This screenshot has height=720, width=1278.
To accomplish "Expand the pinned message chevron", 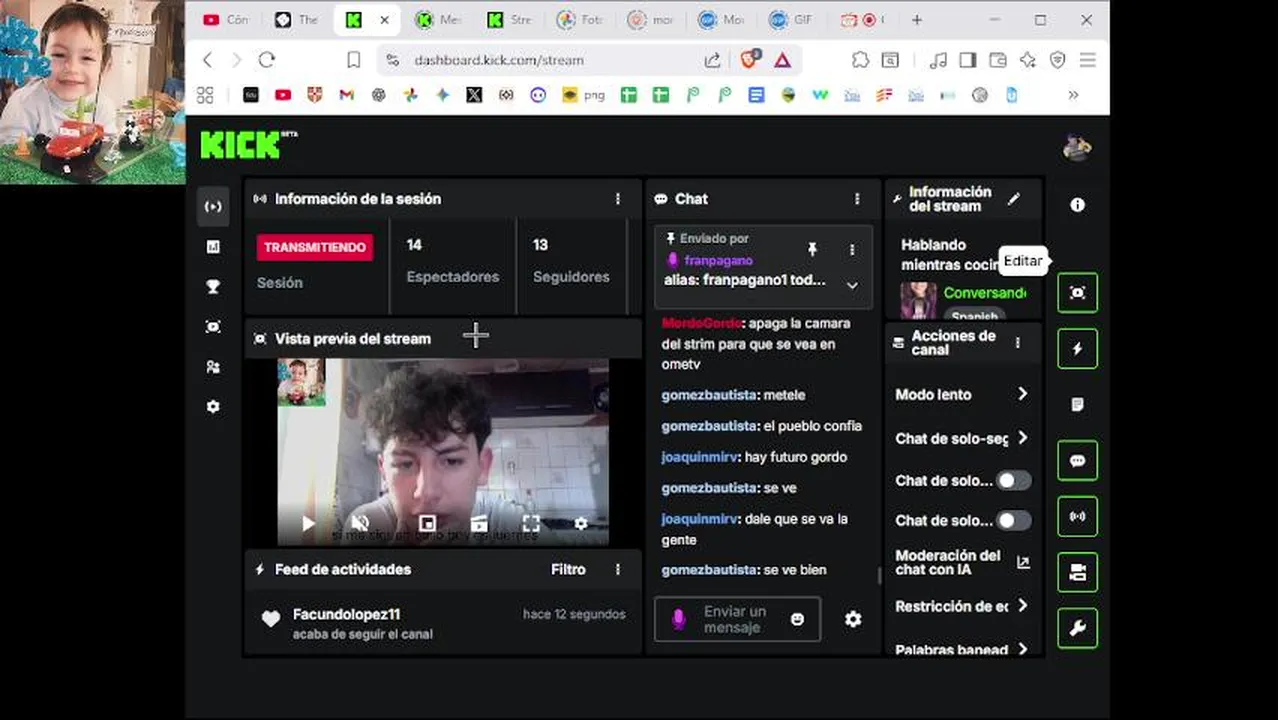I will tap(852, 285).
